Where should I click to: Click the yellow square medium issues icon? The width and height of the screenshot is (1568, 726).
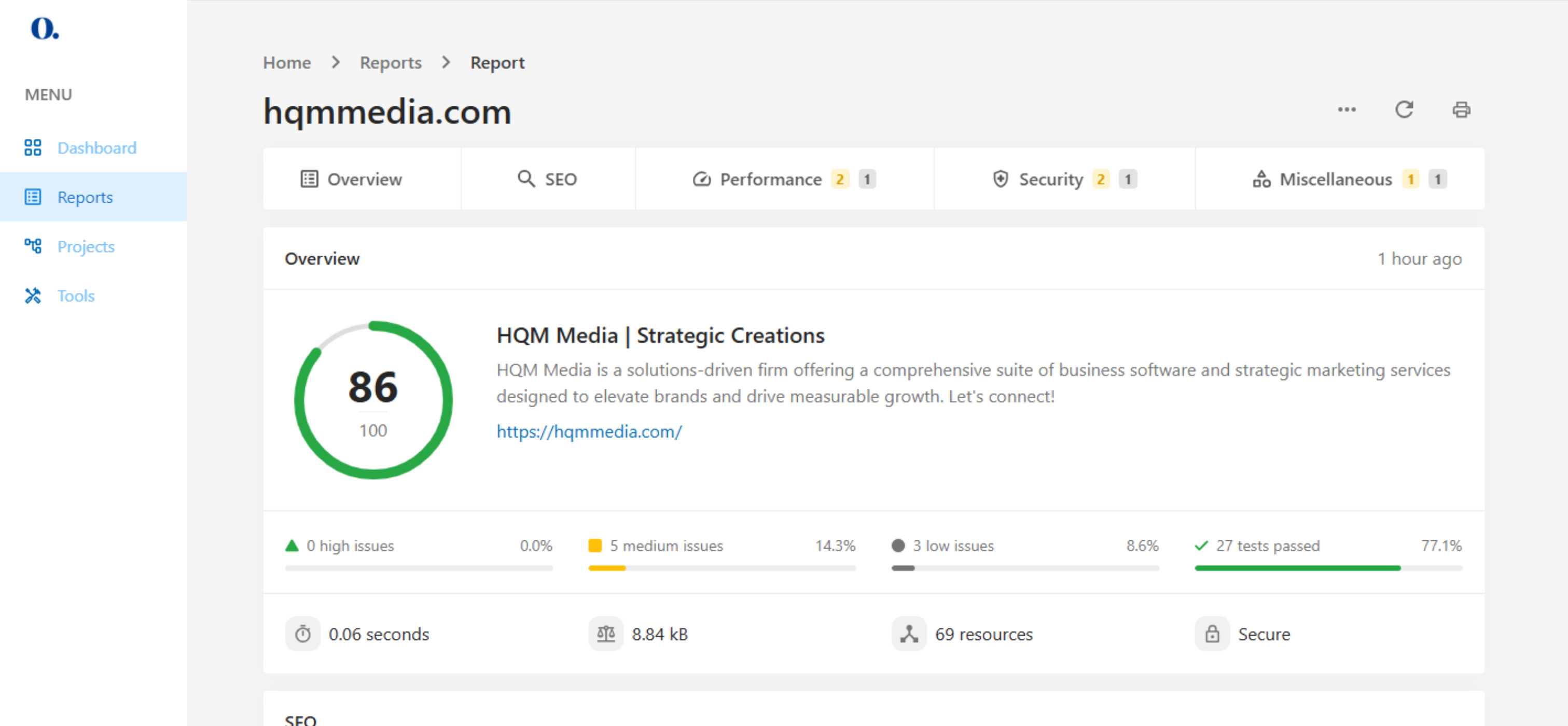coord(595,545)
